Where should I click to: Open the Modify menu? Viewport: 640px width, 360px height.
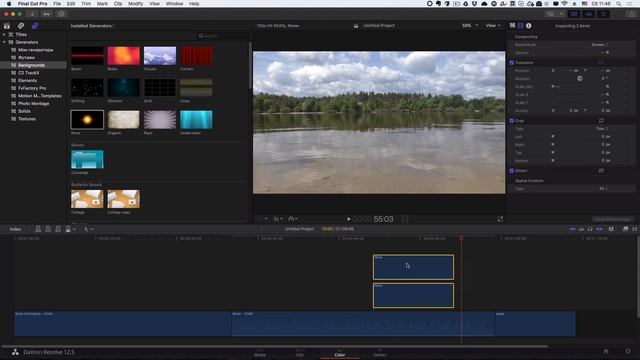(136, 4)
